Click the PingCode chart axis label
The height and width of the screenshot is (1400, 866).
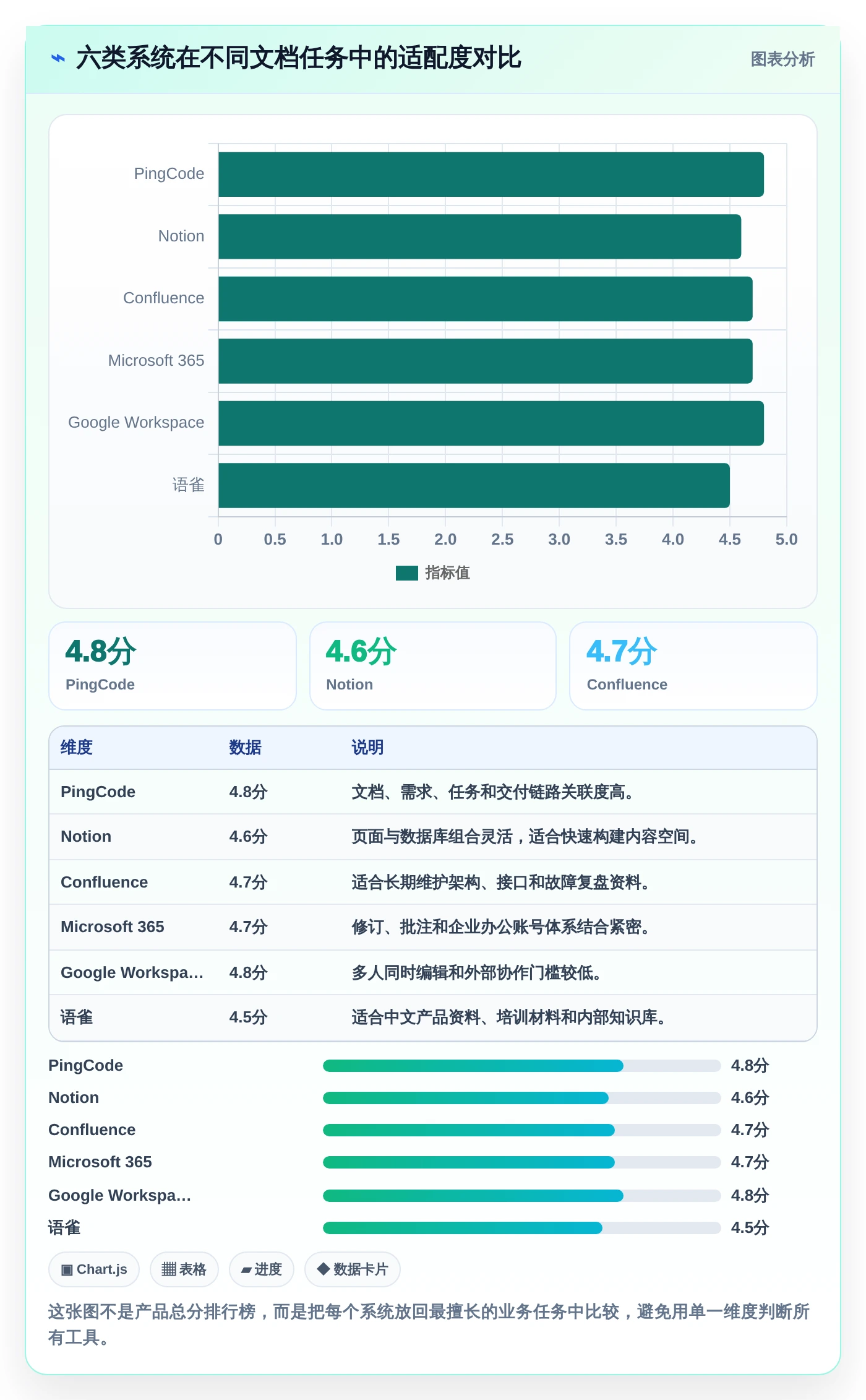pos(169,174)
